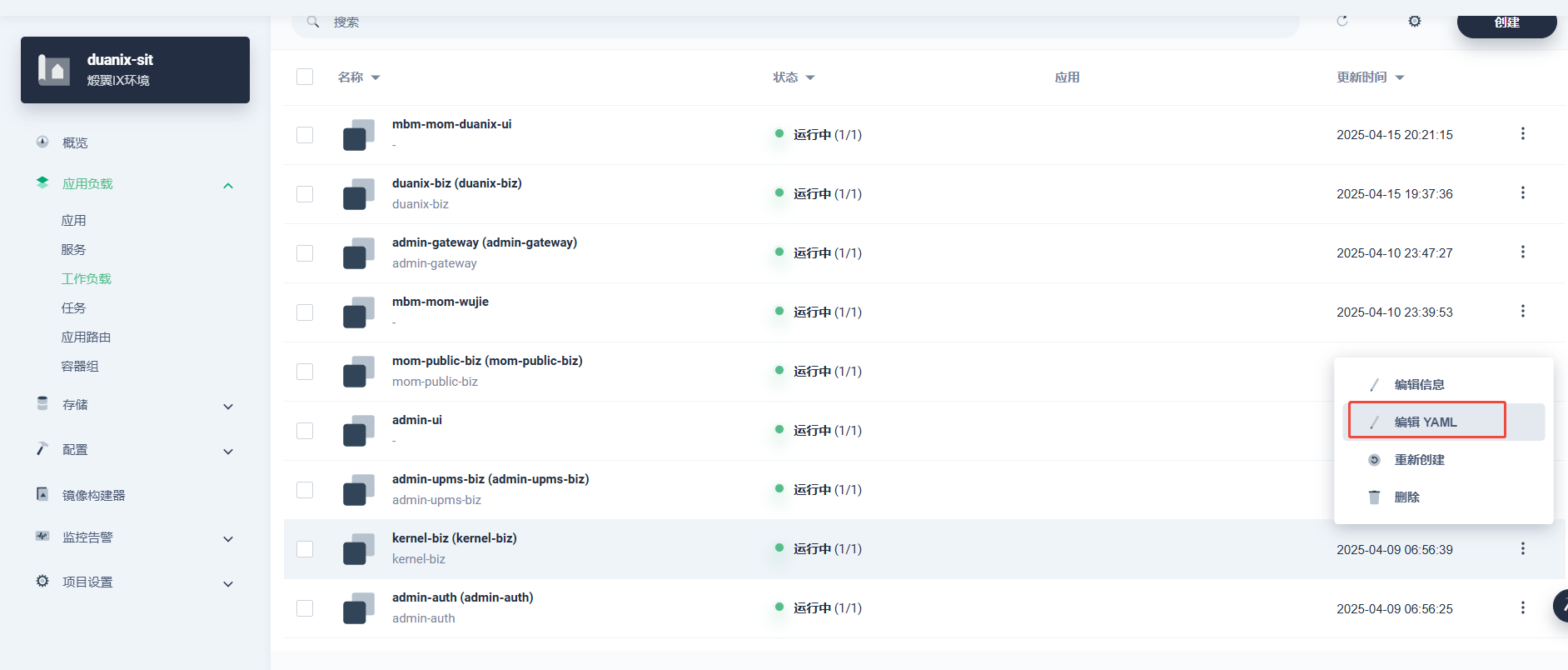Viewport: 1568px width, 670px height.
Task: Choose 编辑 YAML from the context menu
Action: pyautogui.click(x=1426, y=422)
